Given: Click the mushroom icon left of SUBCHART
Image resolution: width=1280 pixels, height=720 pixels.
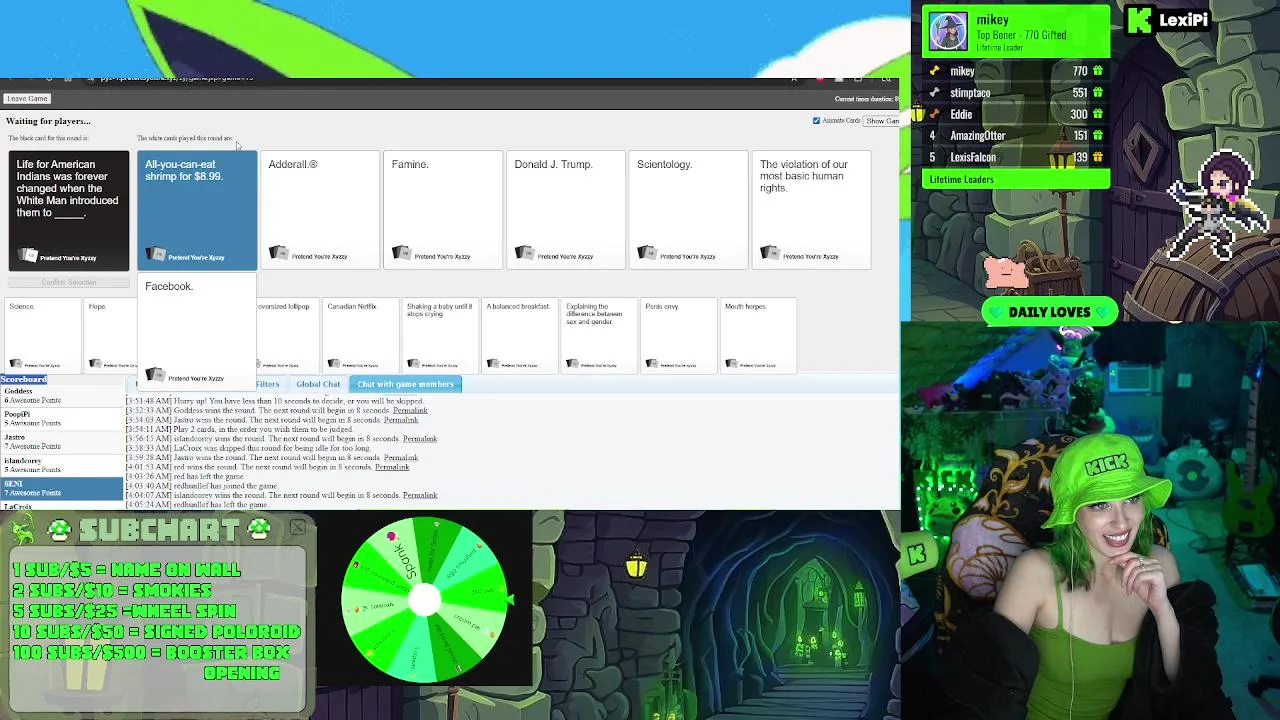Looking at the screenshot, I should point(60,529).
